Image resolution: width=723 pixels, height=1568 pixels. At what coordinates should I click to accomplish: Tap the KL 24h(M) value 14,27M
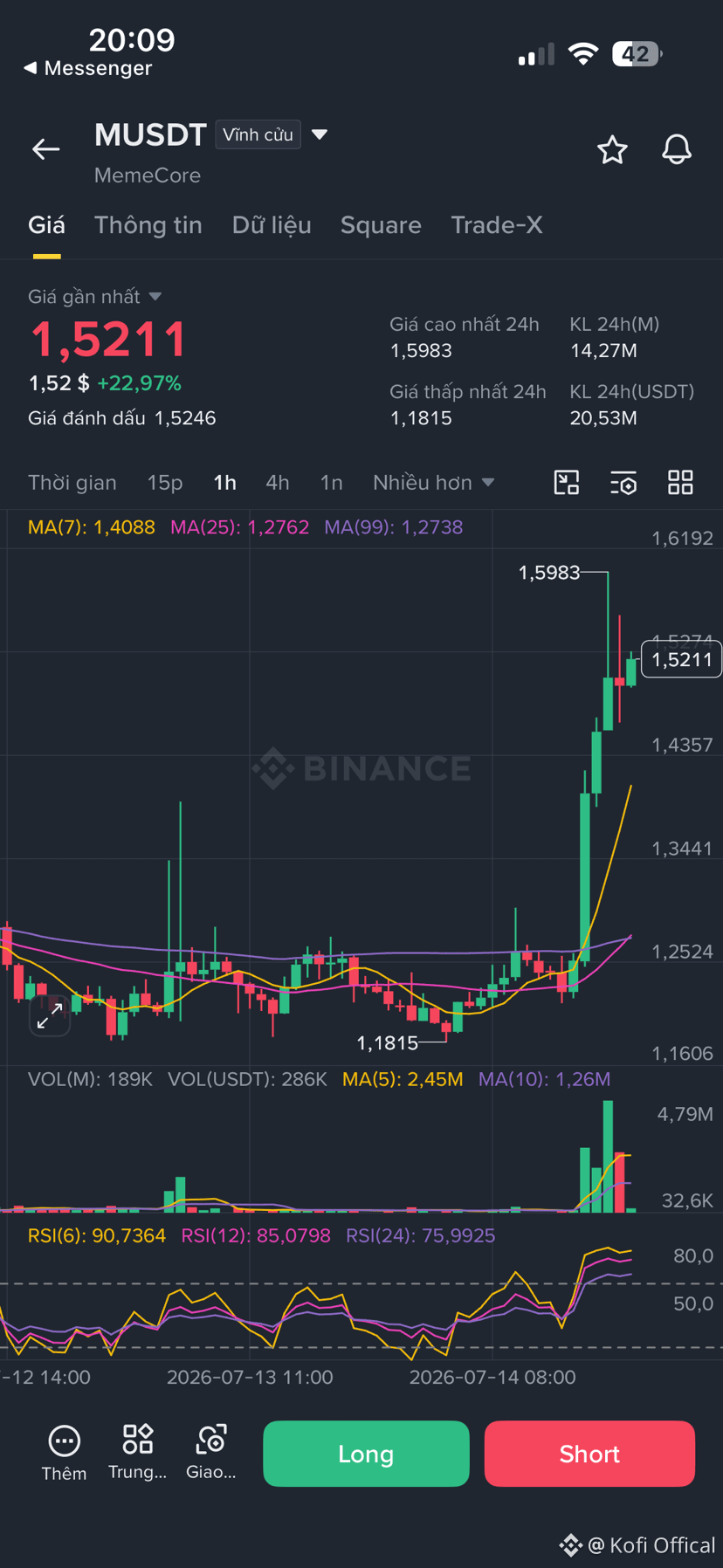(x=603, y=351)
